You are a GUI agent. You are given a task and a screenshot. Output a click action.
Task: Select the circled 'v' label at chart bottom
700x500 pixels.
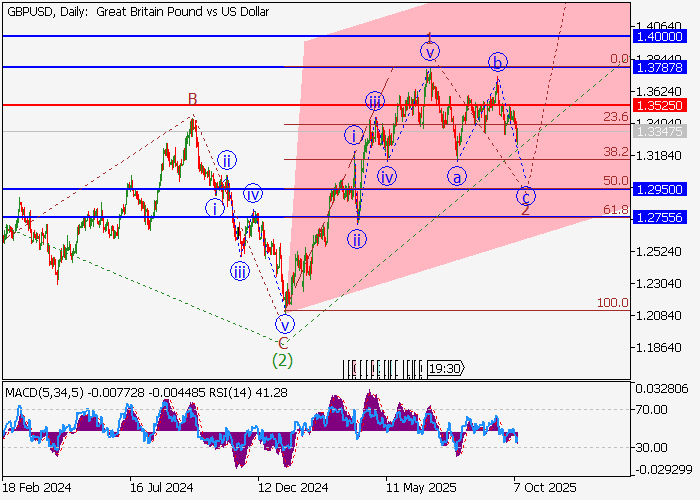(285, 324)
